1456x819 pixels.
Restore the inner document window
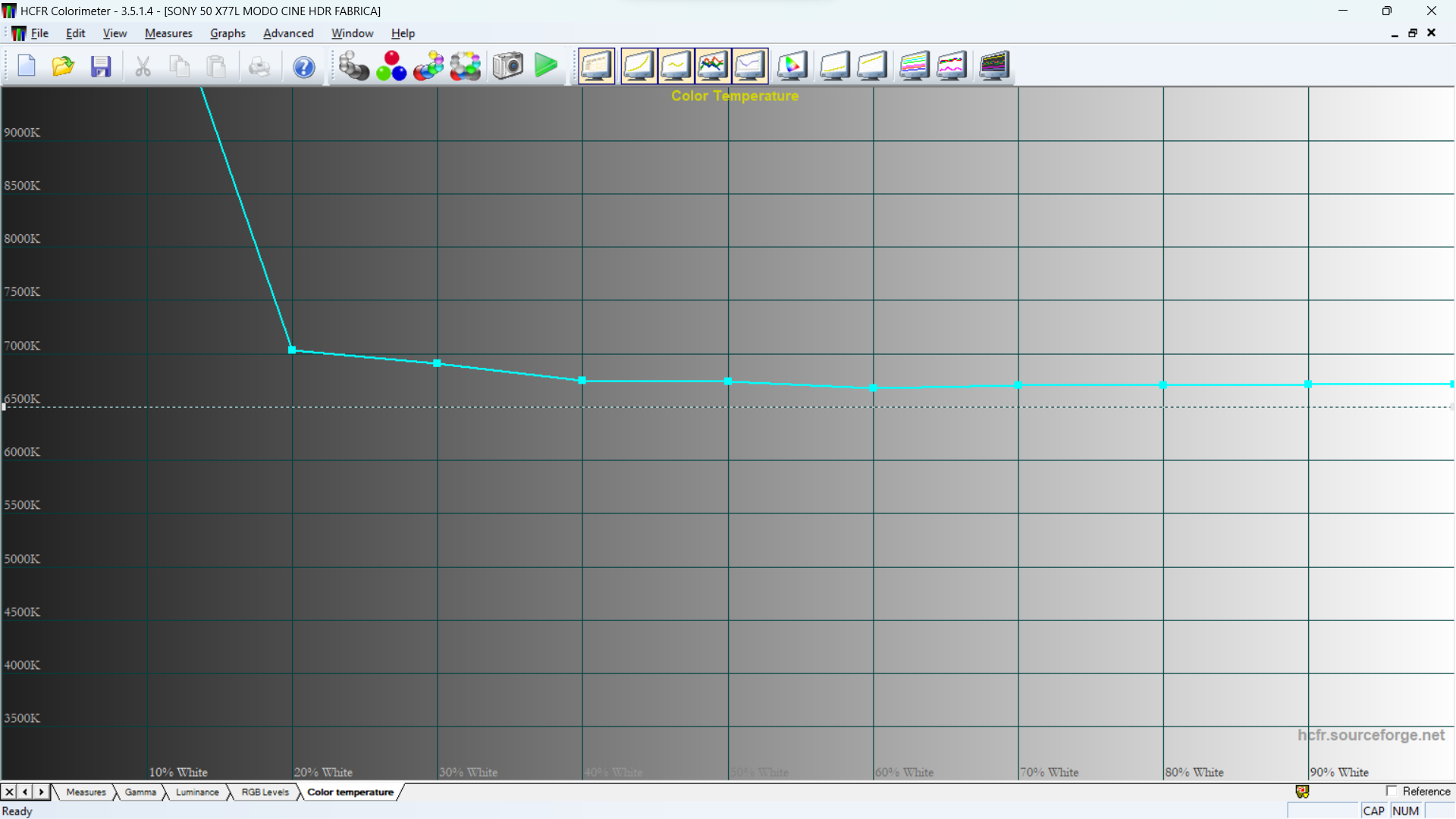tap(1413, 33)
